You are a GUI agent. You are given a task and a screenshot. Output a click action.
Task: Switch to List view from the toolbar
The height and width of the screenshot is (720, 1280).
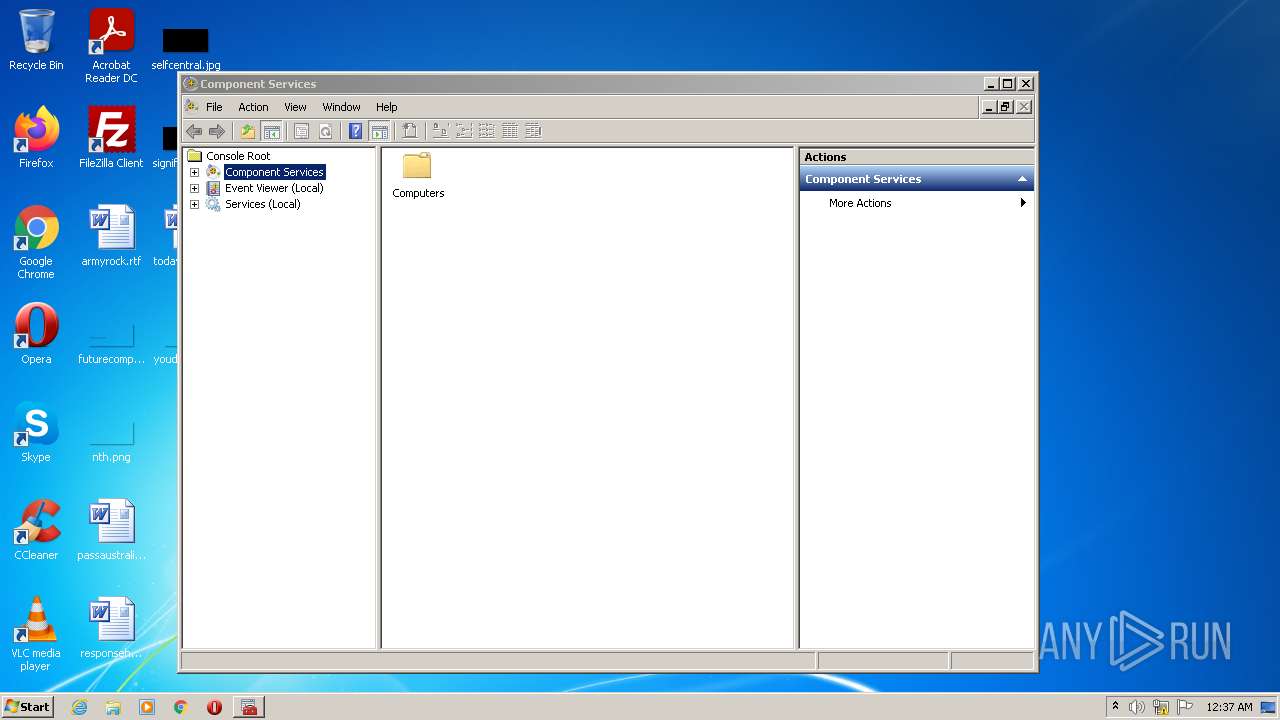click(x=486, y=131)
